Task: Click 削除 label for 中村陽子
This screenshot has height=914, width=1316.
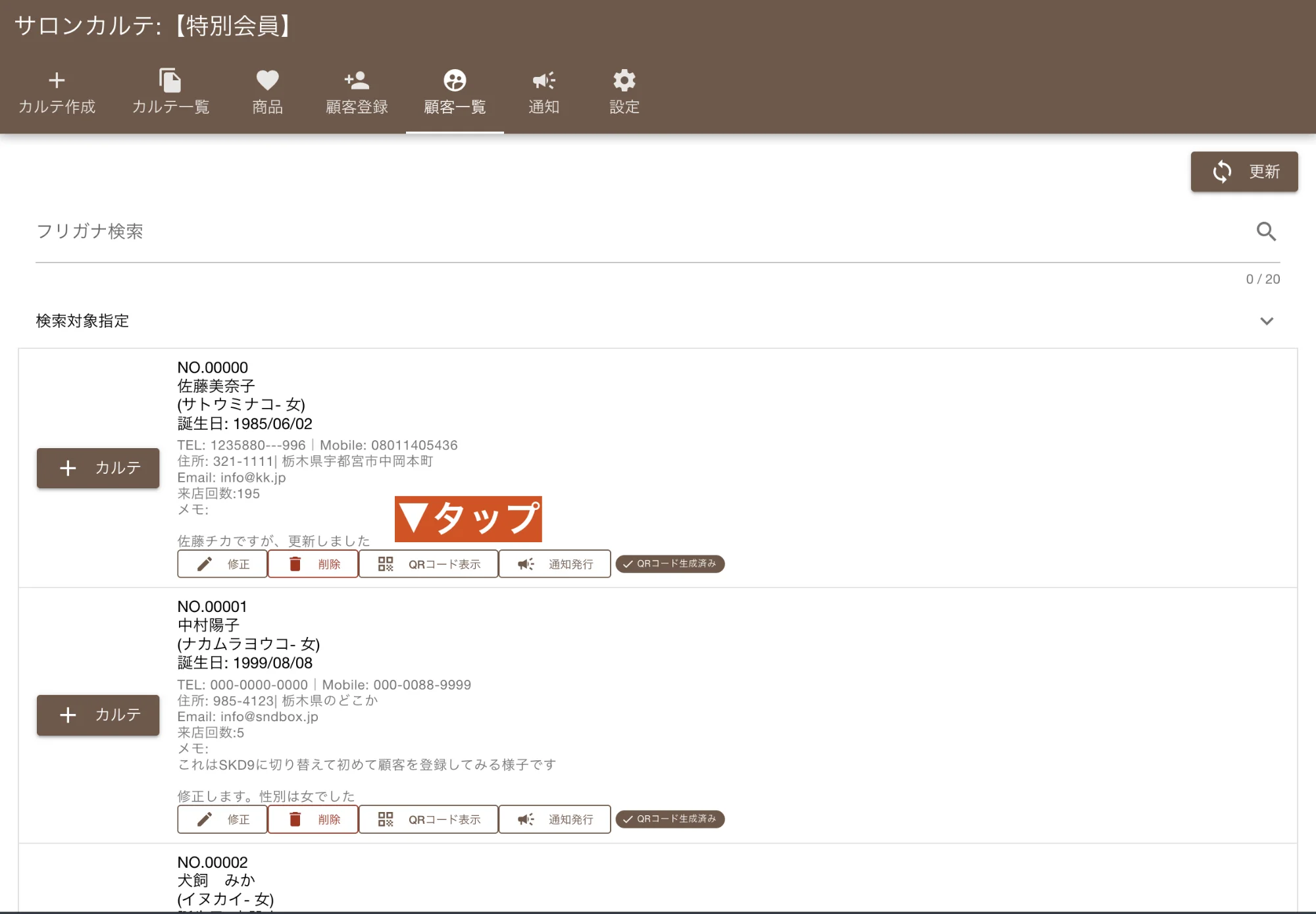Action: pos(329,819)
